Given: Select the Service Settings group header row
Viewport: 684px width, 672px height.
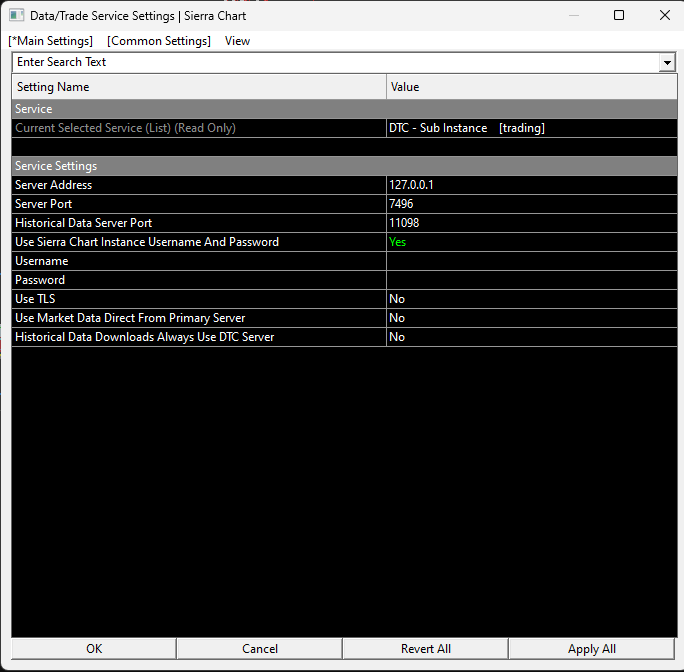Looking at the screenshot, I should tap(345, 166).
